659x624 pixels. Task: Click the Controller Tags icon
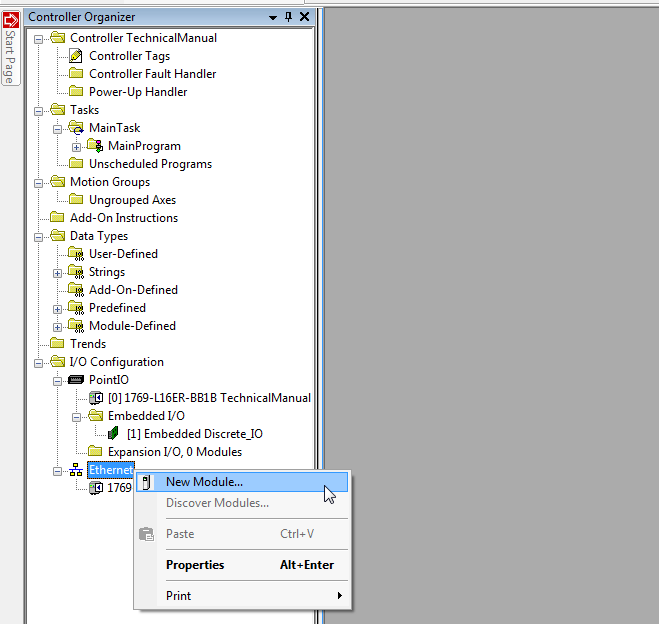tap(76, 56)
